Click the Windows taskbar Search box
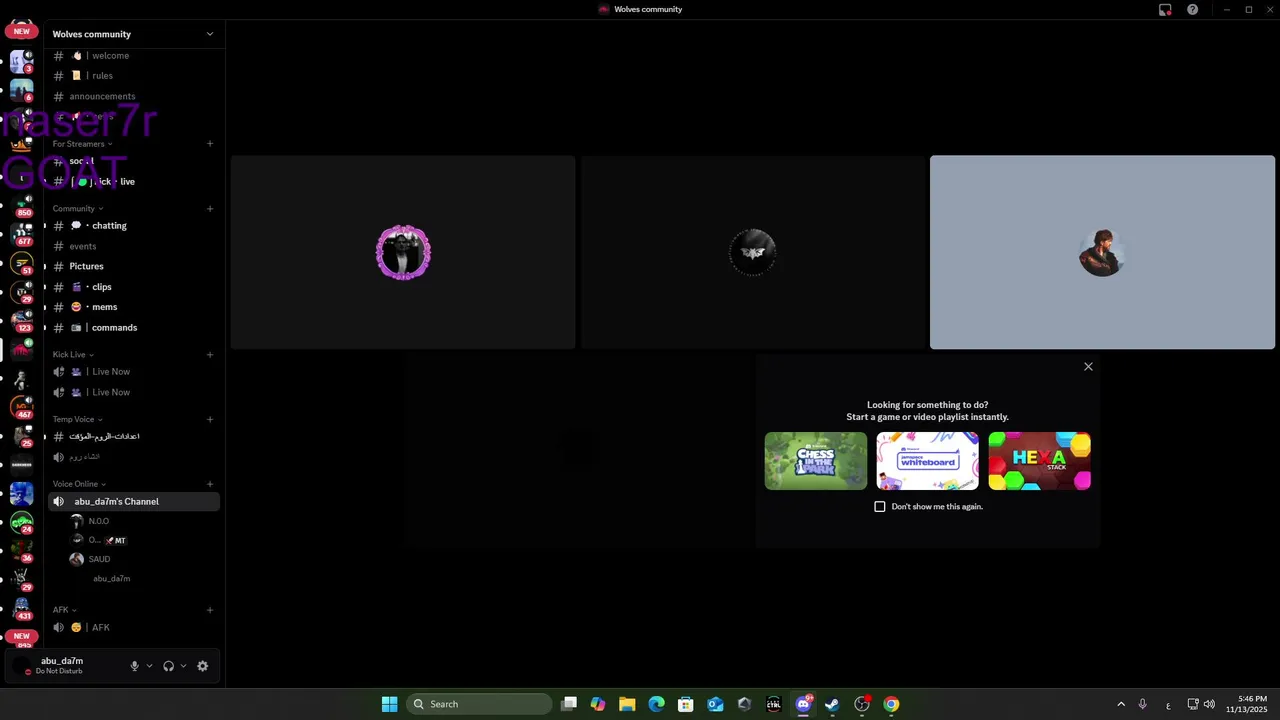 tap(479, 704)
